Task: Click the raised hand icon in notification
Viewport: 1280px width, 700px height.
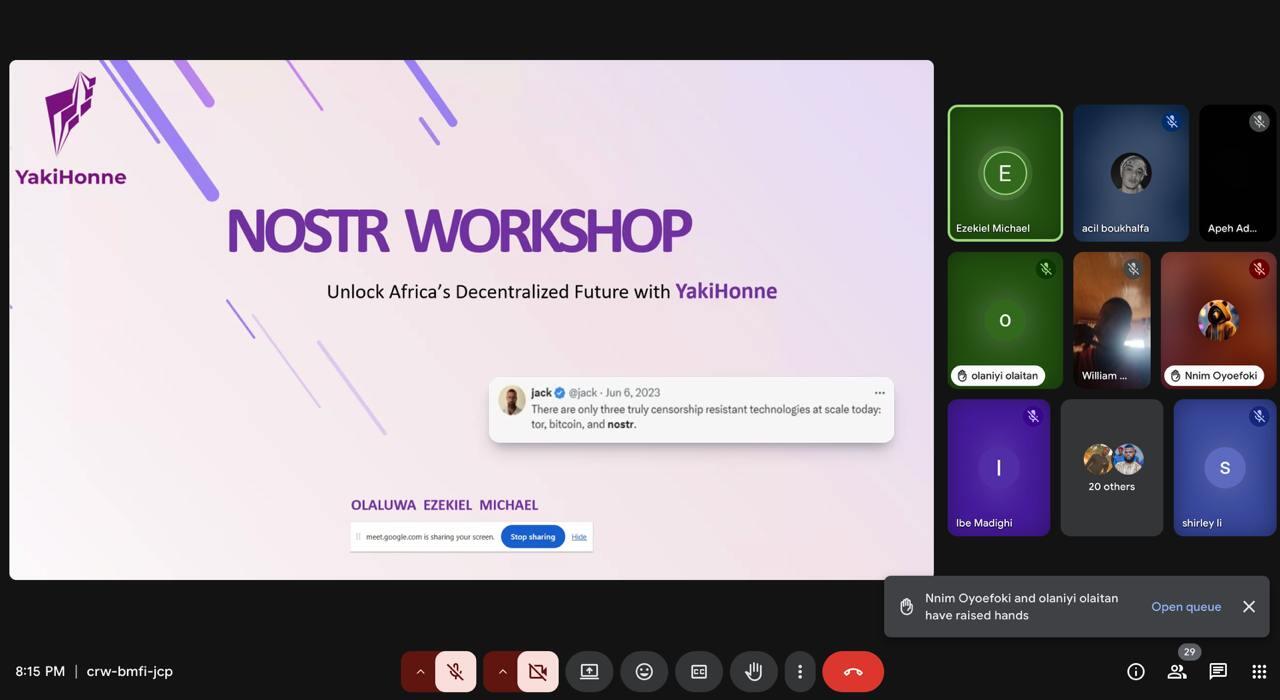Action: (906, 607)
